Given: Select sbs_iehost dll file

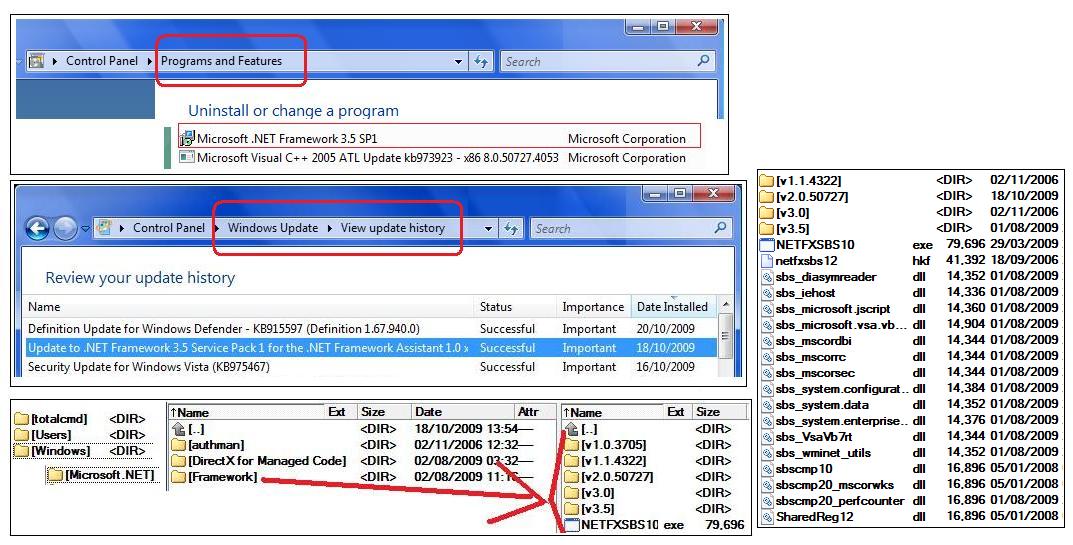Looking at the screenshot, I should (x=910, y=292).
